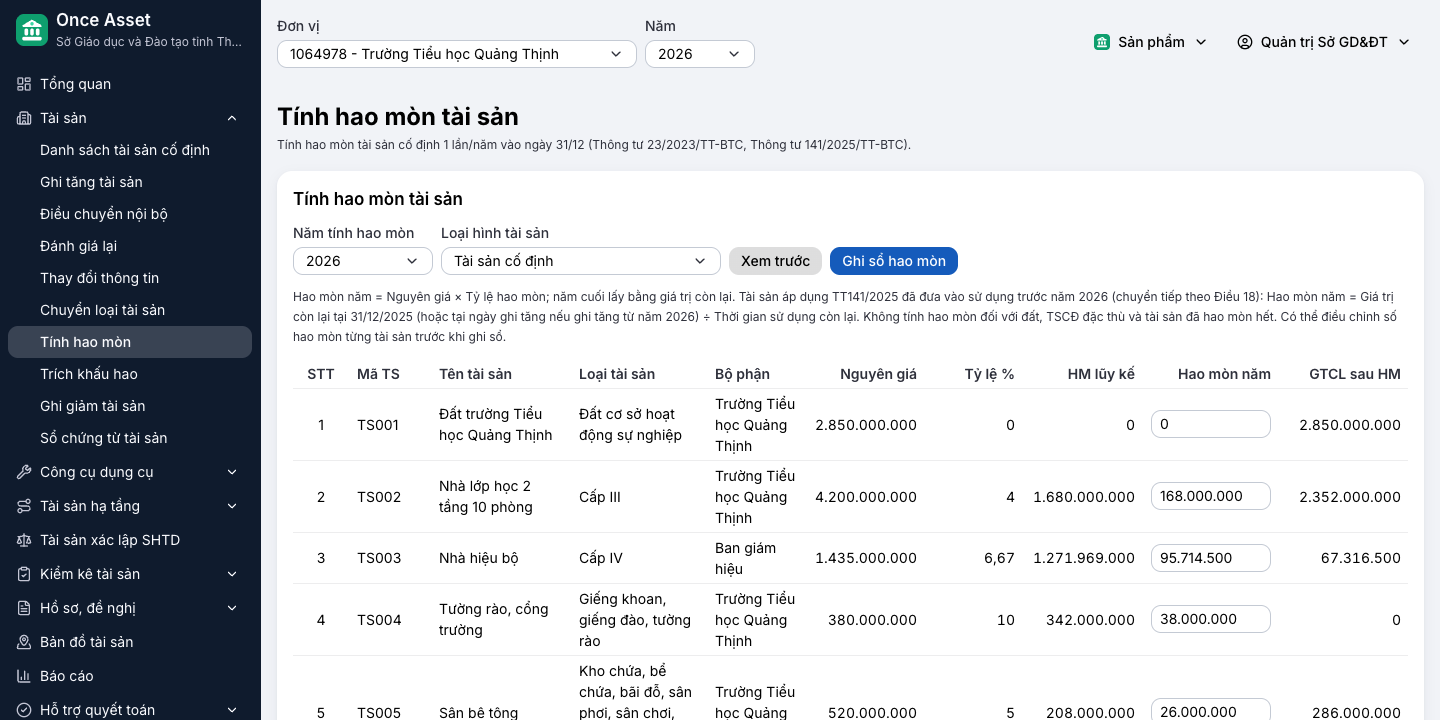This screenshot has height=720, width=1440.
Task: Select Điều chuyển nội bộ menu item
Action: click(130, 214)
